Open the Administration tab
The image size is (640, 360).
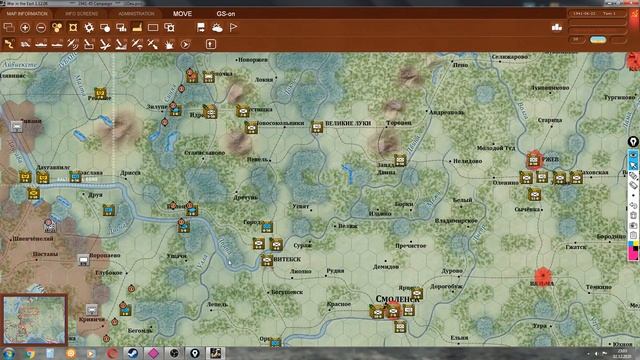coord(136,13)
